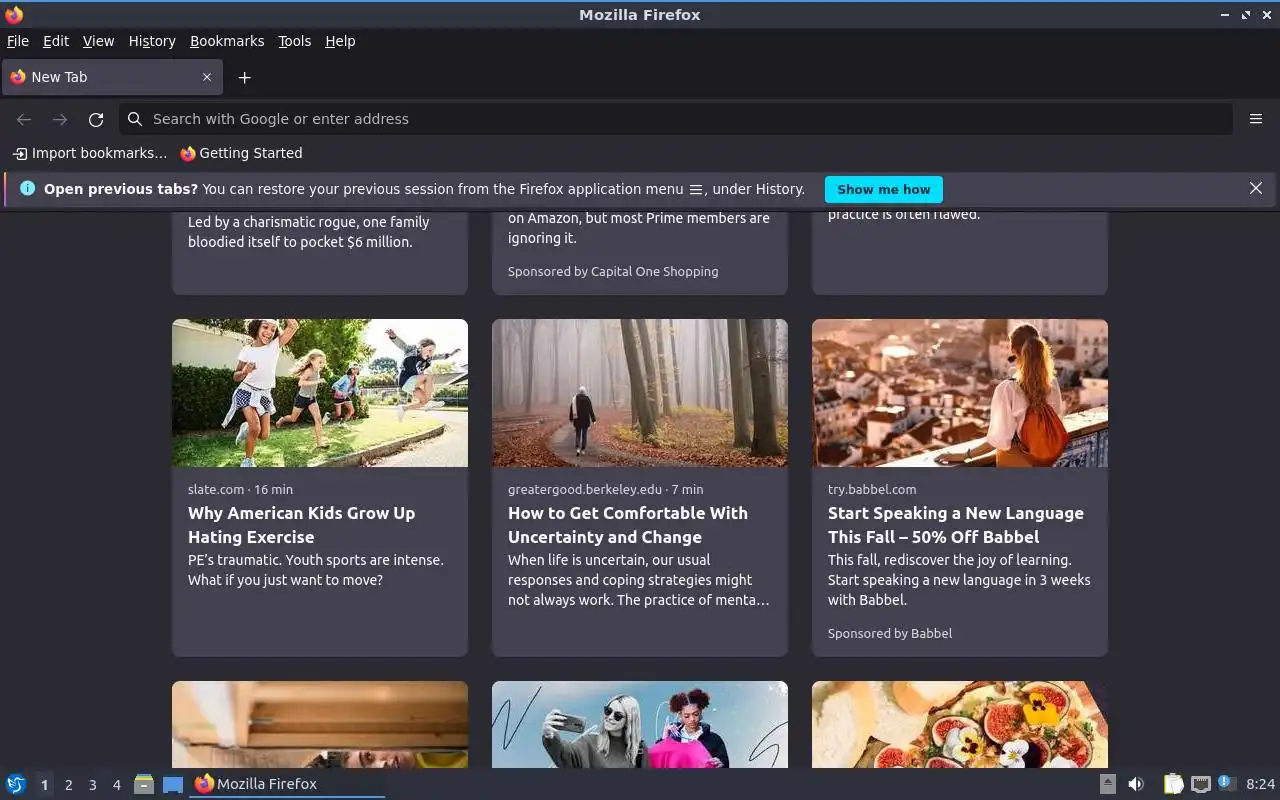Open the View menu

[98, 41]
